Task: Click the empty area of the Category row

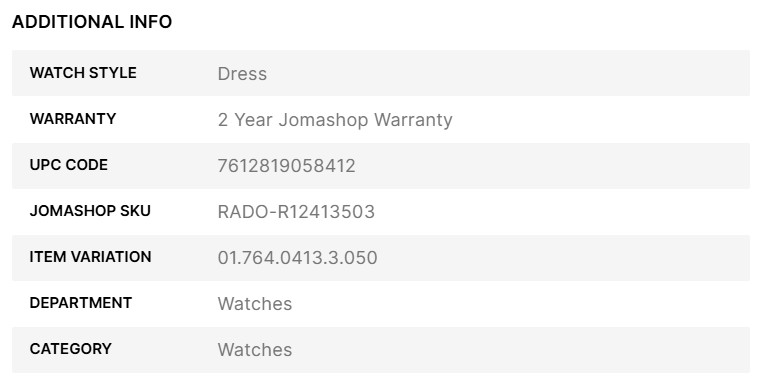Action: [520, 350]
